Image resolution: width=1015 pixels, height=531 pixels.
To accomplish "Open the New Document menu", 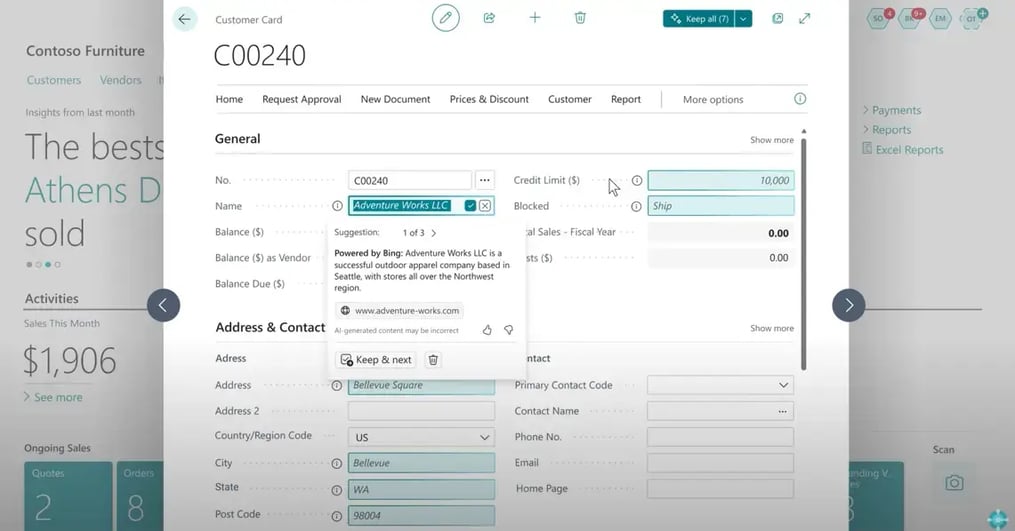I will 396,99.
